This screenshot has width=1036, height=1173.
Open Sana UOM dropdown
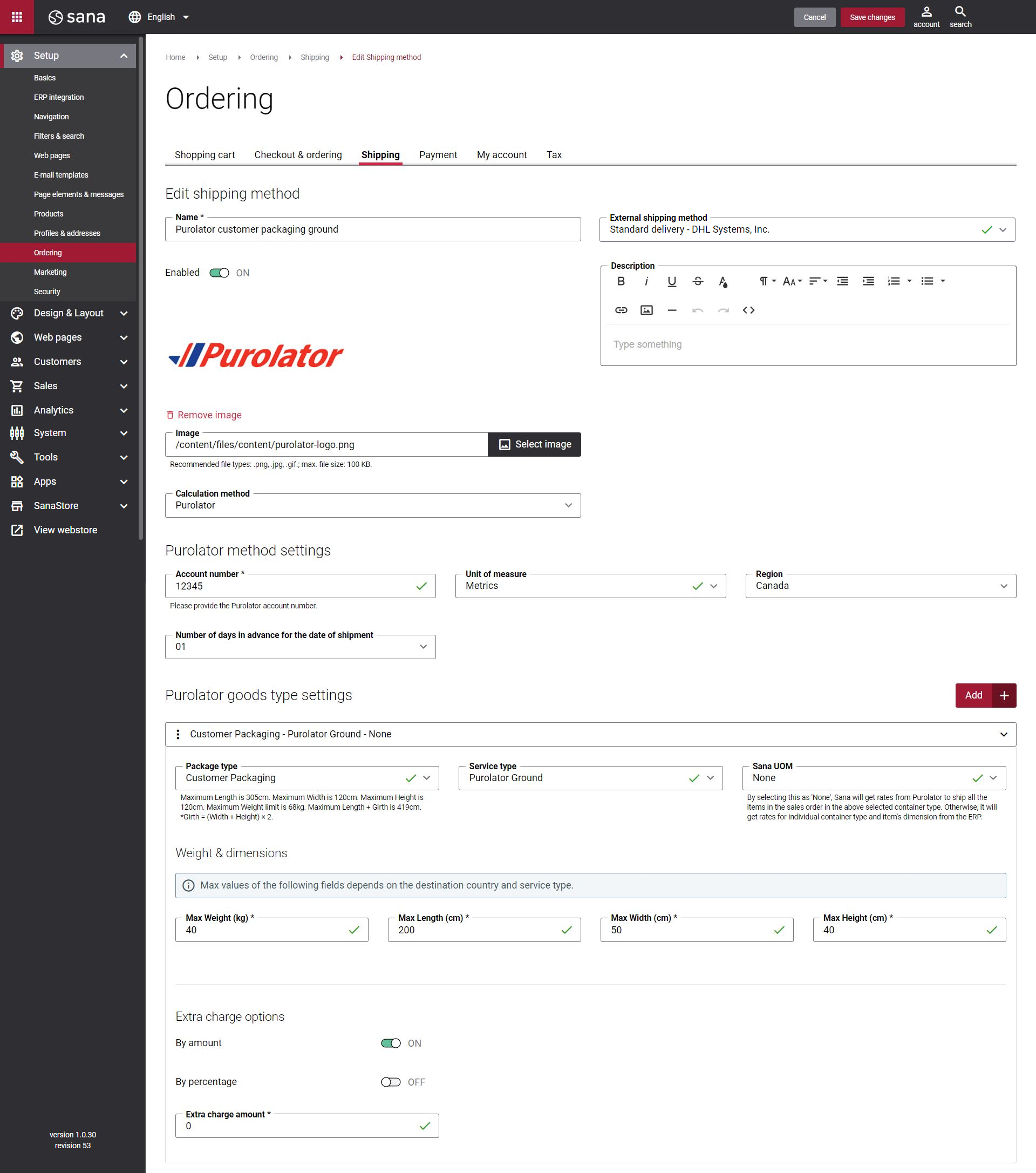(x=874, y=778)
